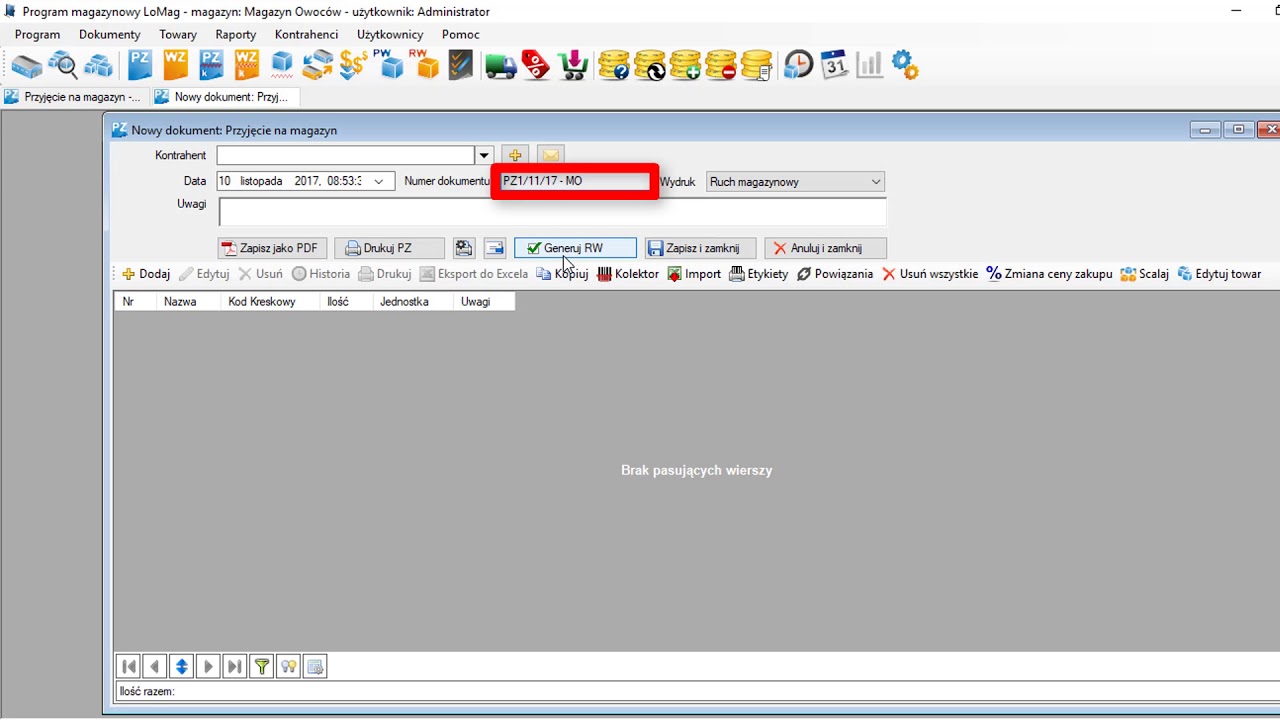This screenshot has height=720, width=1280.
Task: Click into the Uwagi notes field
Action: pos(552,212)
